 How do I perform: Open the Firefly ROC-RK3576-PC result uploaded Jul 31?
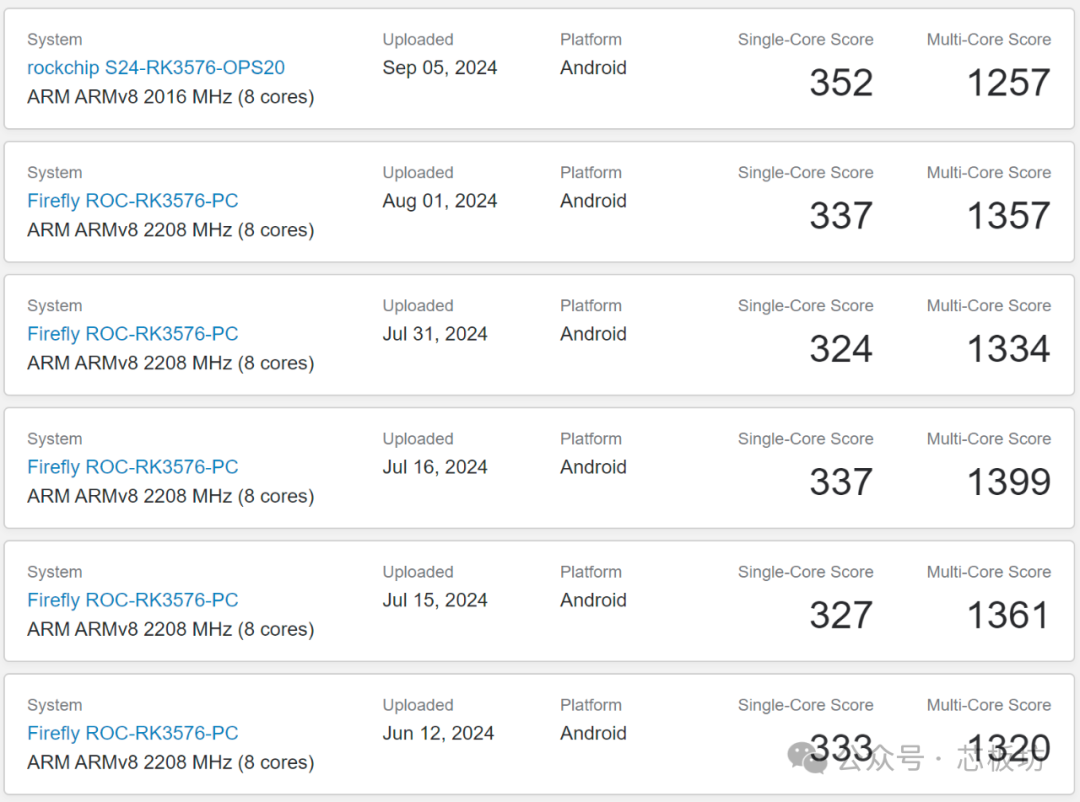(x=132, y=333)
